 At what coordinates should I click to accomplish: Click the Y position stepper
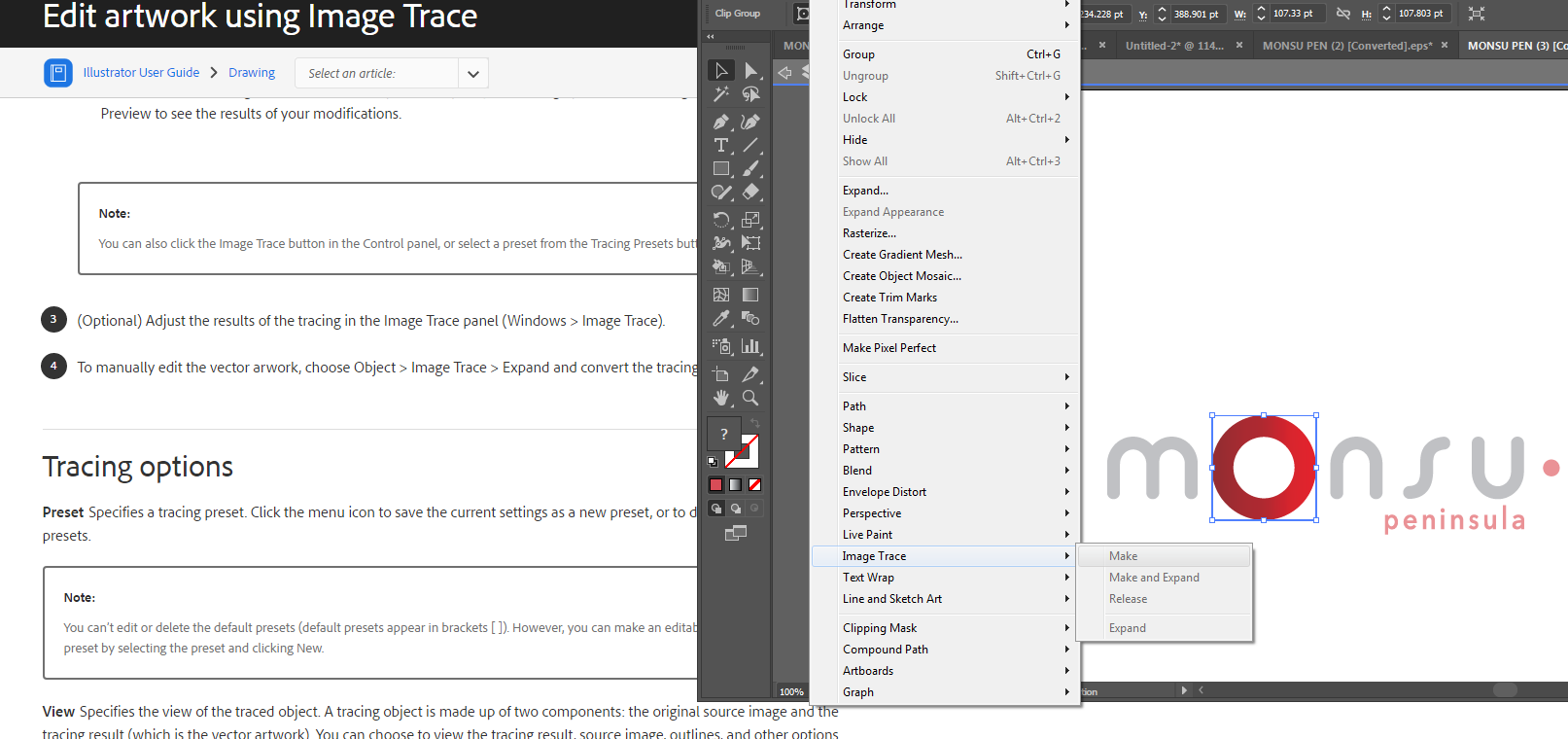1162,14
